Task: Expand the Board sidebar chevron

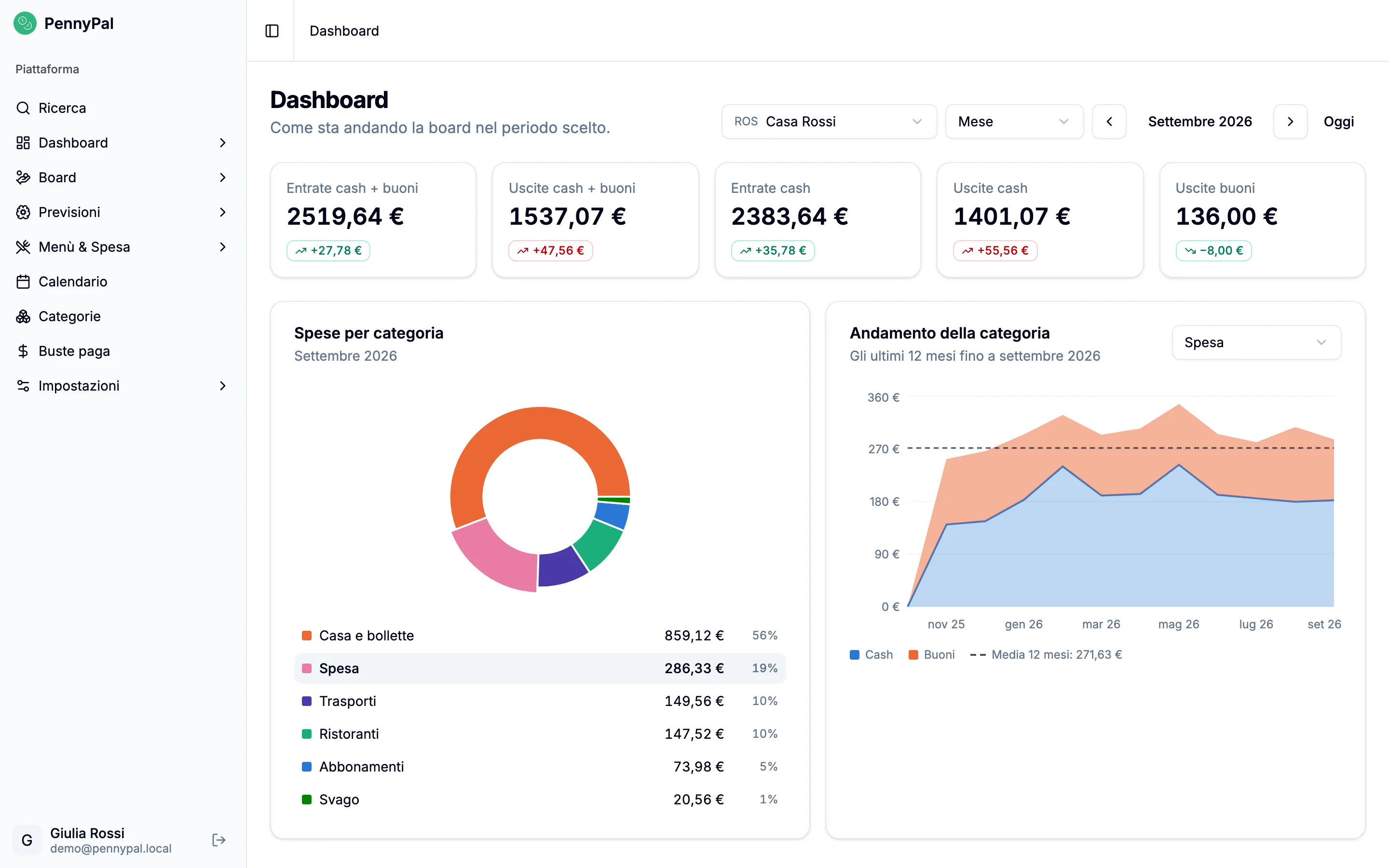Action: point(223,177)
